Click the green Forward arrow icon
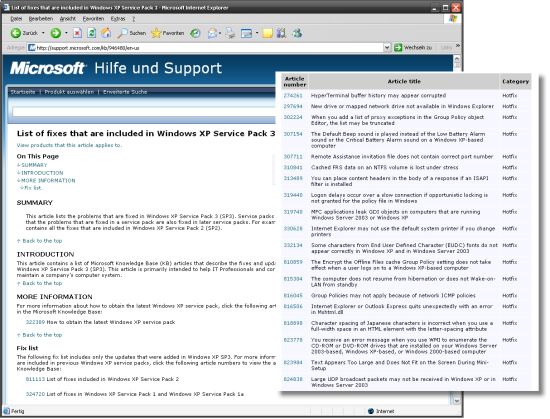550x419 pixels. click(x=55, y=33)
